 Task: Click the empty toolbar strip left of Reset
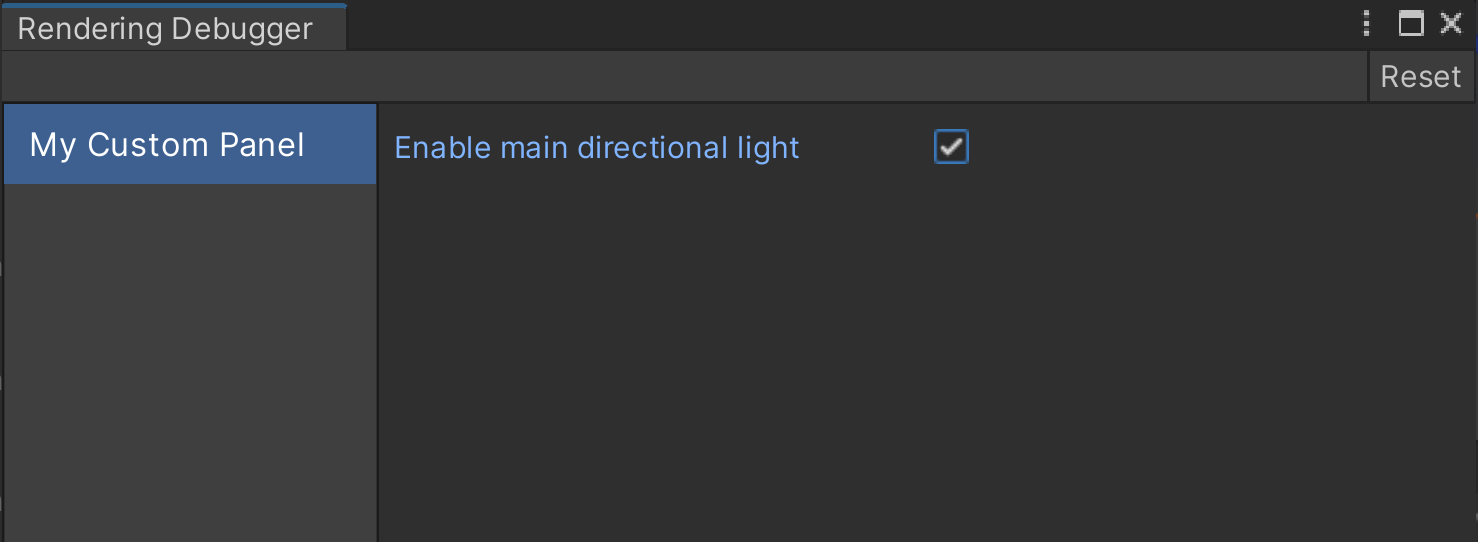680,77
